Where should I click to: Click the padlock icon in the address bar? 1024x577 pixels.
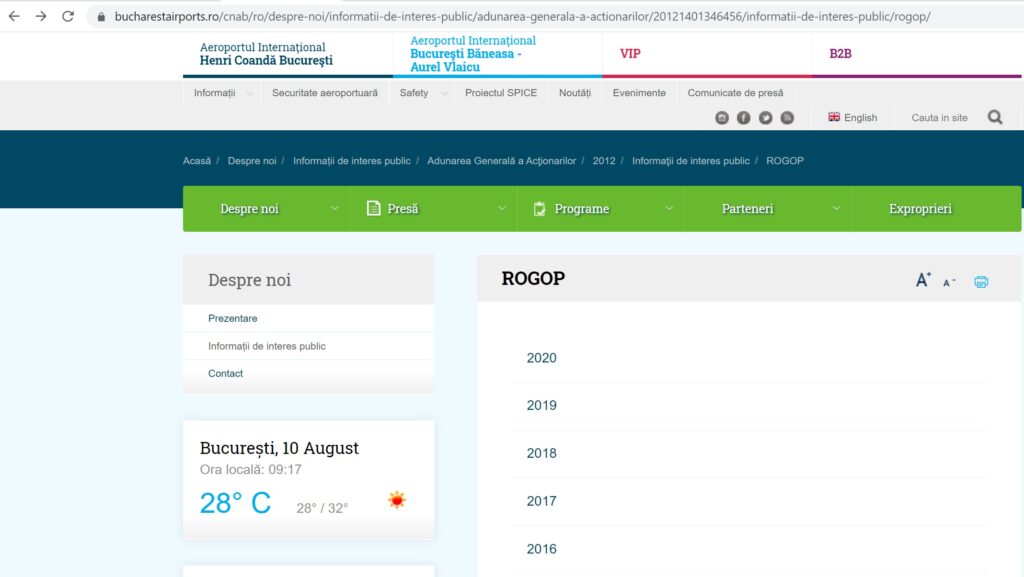[101, 17]
